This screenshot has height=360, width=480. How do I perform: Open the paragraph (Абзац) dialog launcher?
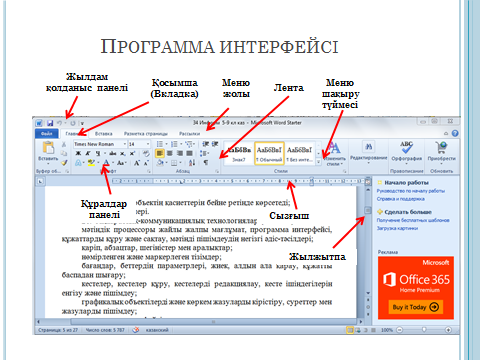[217, 171]
